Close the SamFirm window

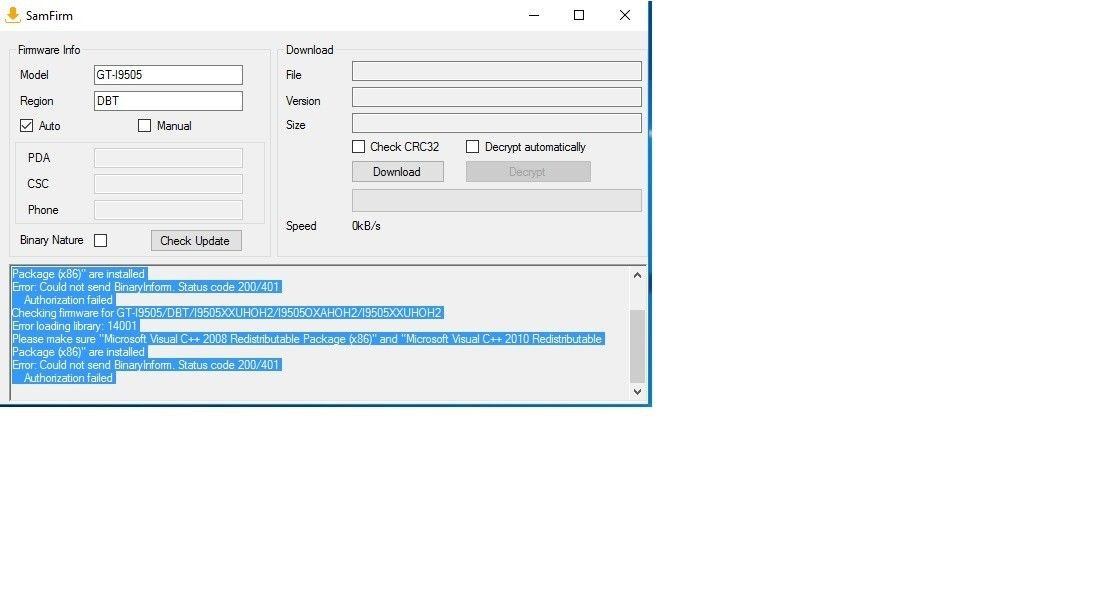625,15
